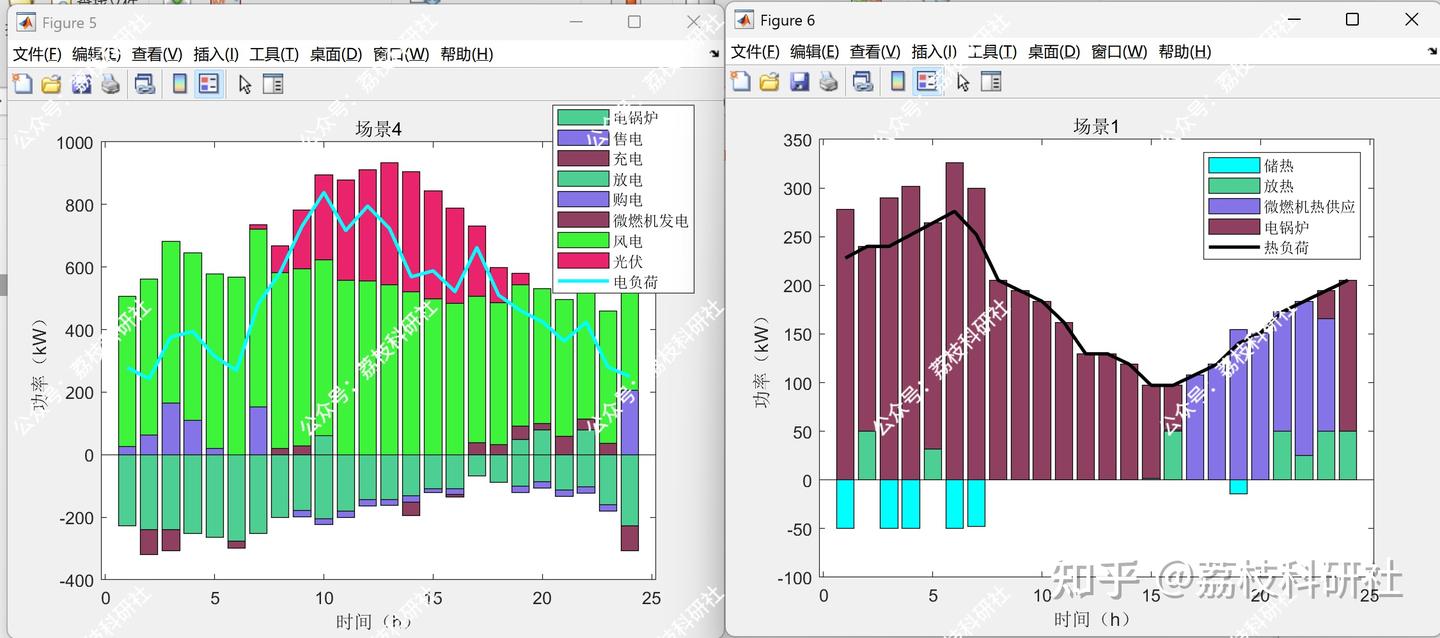Select 热负荷 legend label in Figure 6

[1286, 247]
